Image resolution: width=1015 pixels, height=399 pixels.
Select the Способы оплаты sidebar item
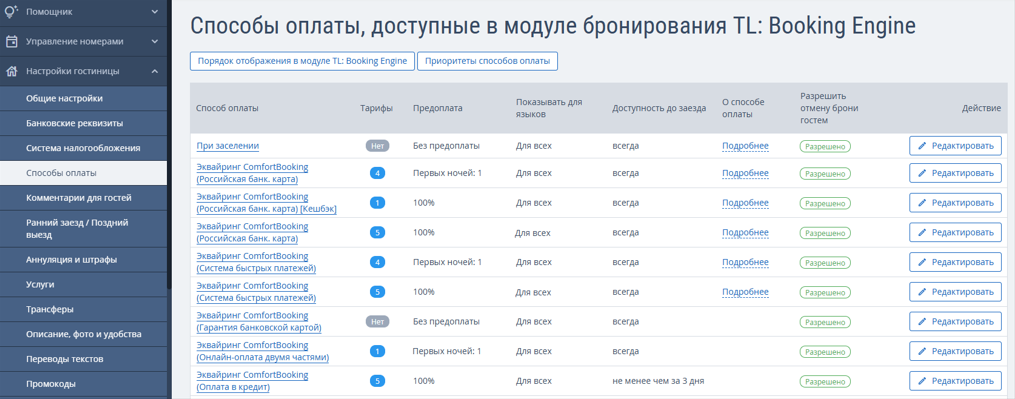click(x=83, y=173)
